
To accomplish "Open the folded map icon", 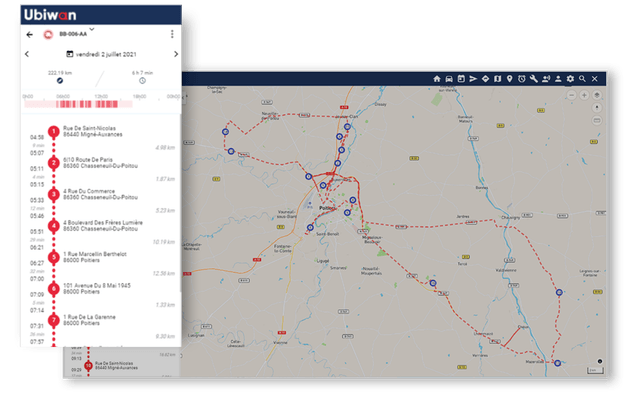I will click(497, 79).
